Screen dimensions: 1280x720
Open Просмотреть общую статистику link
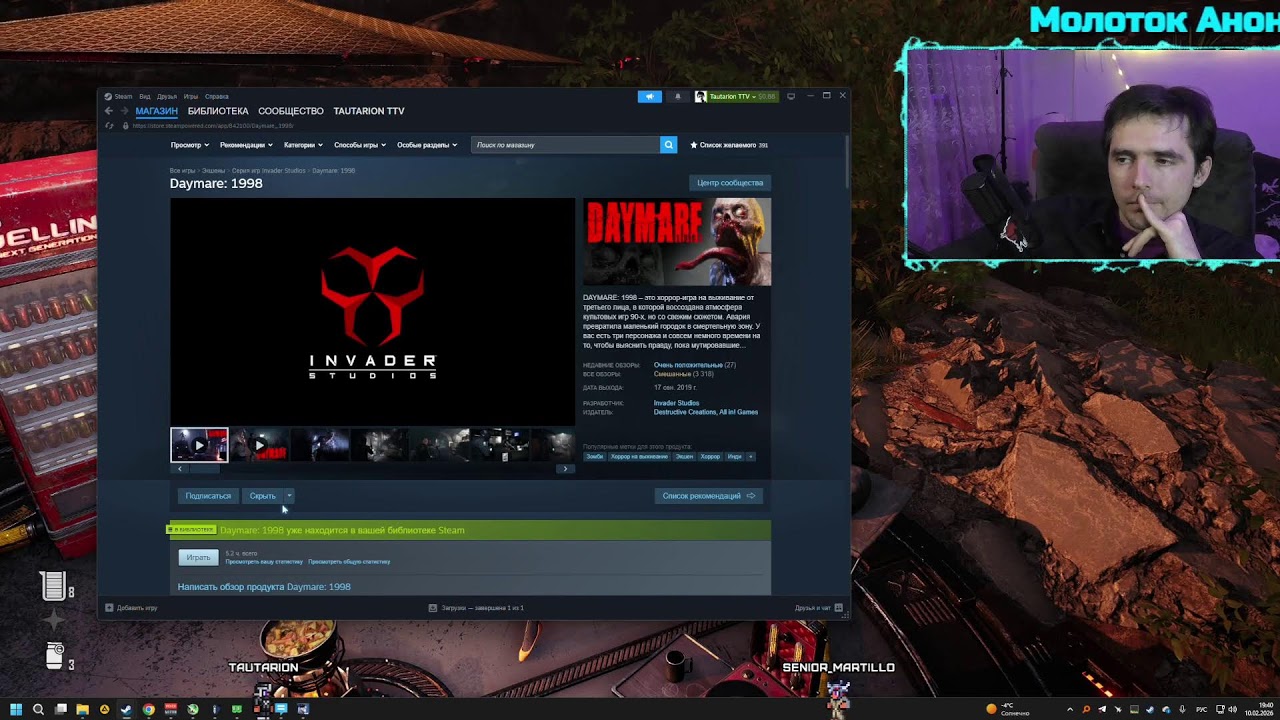(349, 562)
